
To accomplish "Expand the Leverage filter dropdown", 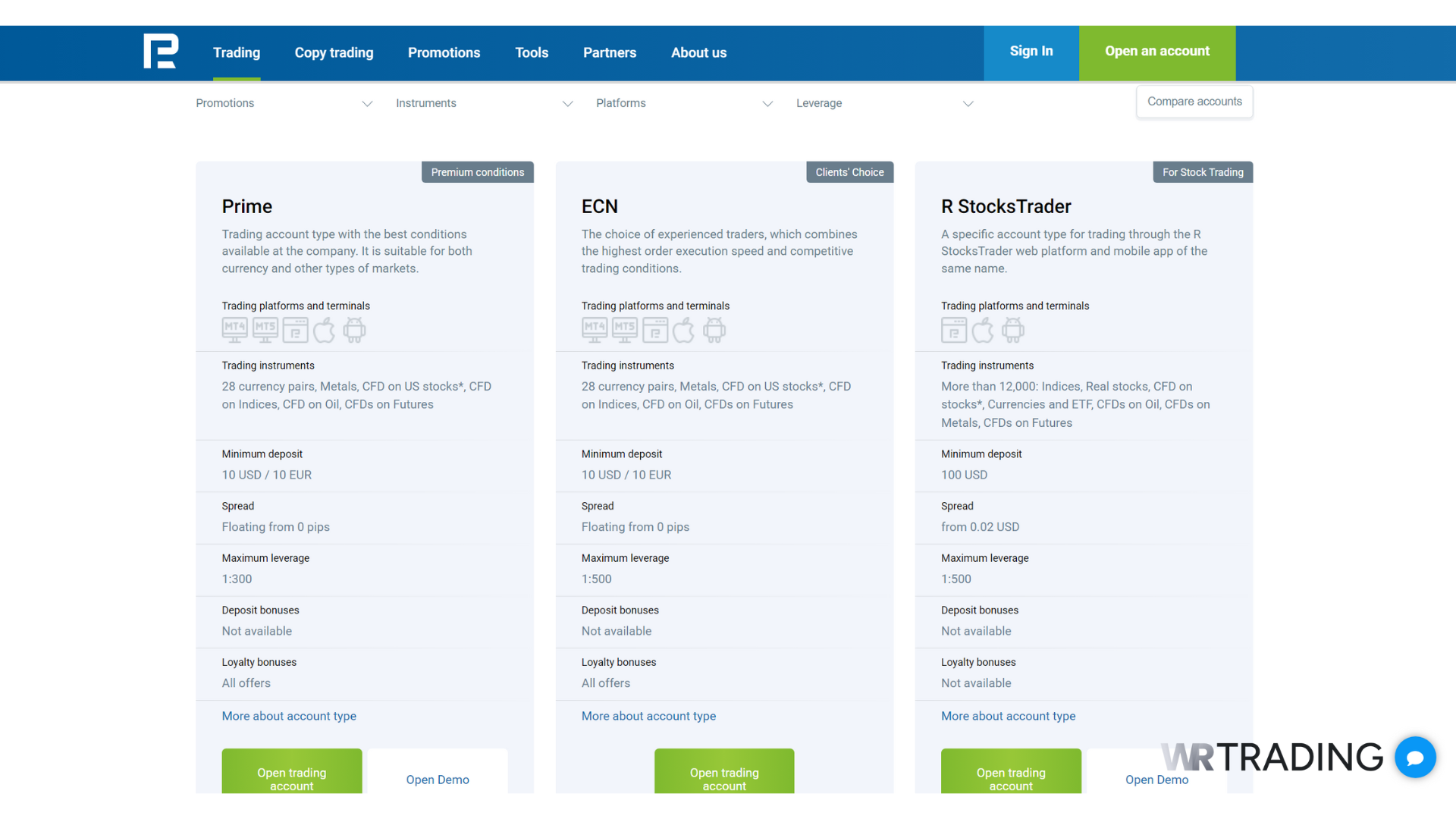I will 885,103.
